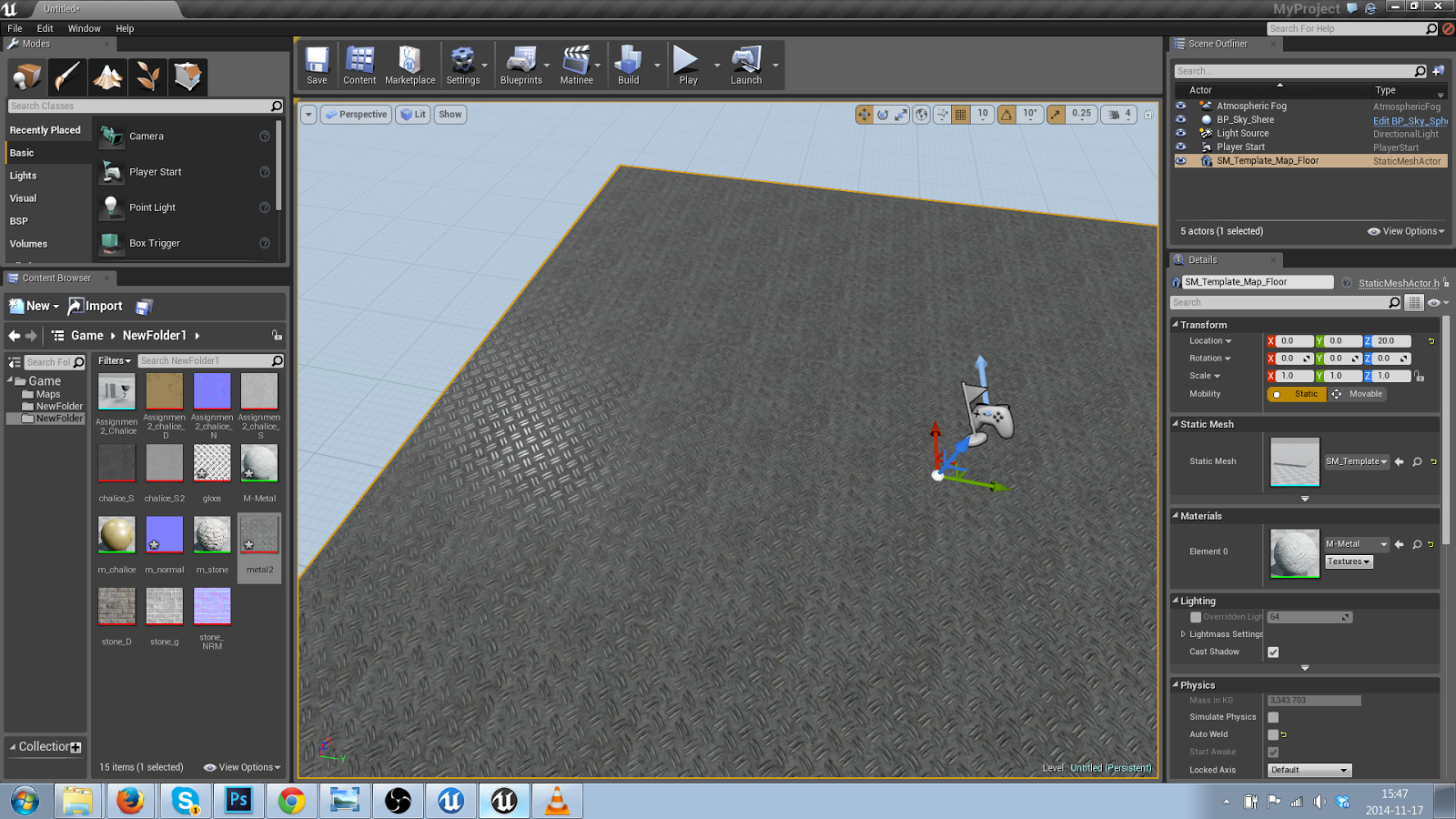Screen dimensions: 1456x819
Task: Click the Build toolbar icon
Action: (x=628, y=66)
